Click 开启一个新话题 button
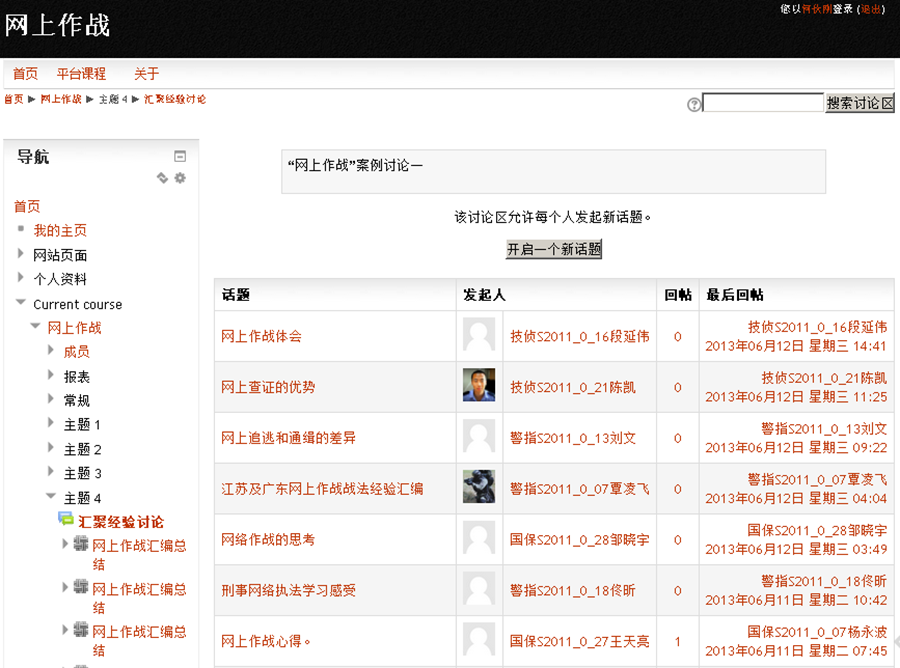The height and width of the screenshot is (668, 900). 553,249
